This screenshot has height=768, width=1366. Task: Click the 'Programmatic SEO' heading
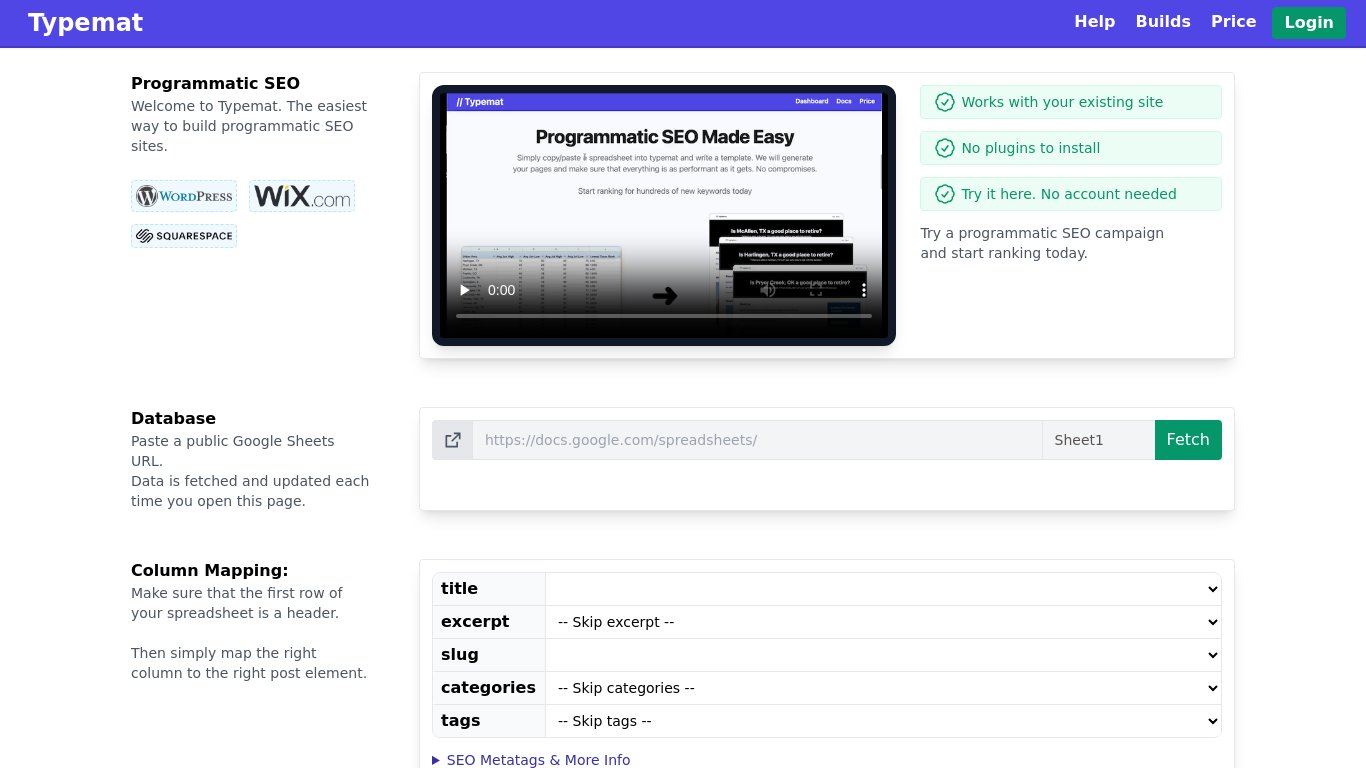[215, 83]
